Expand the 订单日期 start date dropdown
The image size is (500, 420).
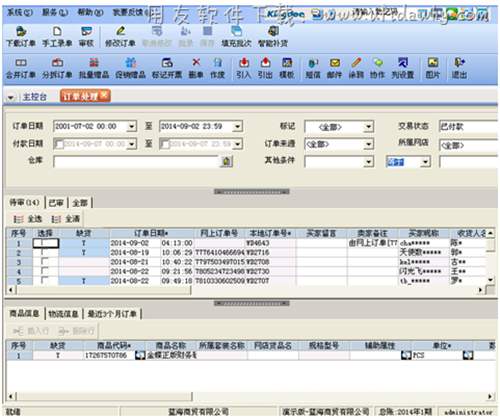pyautogui.click(x=132, y=126)
